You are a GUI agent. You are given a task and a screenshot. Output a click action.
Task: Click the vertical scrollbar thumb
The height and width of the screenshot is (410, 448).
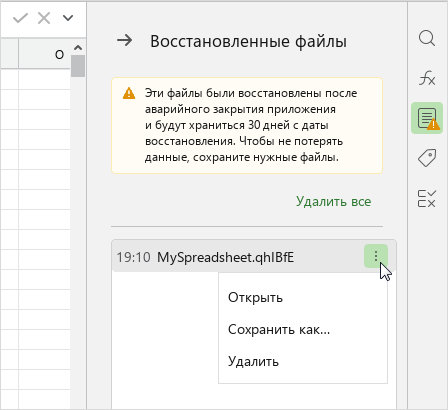click(78, 66)
